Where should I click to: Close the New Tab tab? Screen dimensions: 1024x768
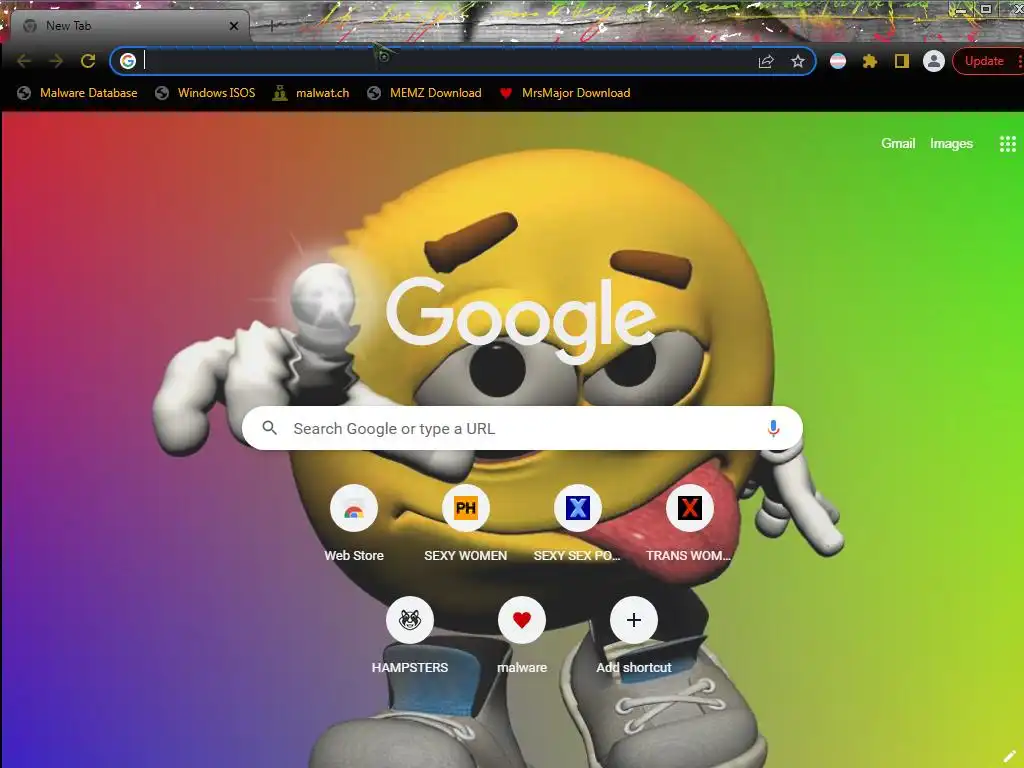coord(234,26)
